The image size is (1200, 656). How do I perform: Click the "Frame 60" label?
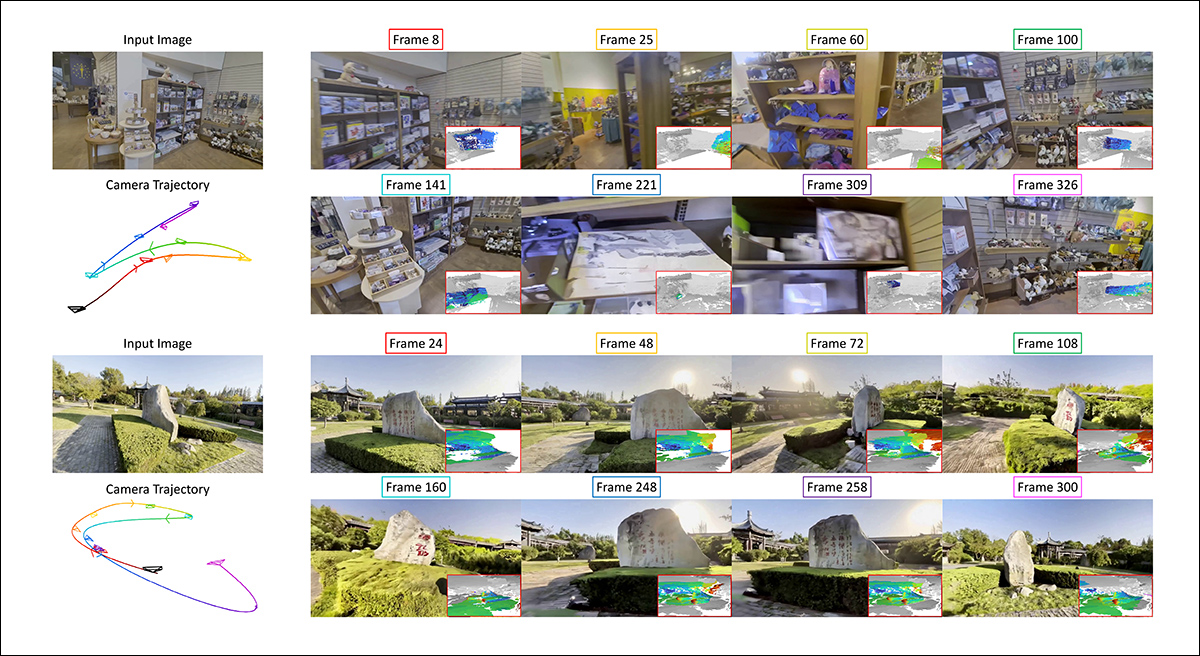[837, 40]
